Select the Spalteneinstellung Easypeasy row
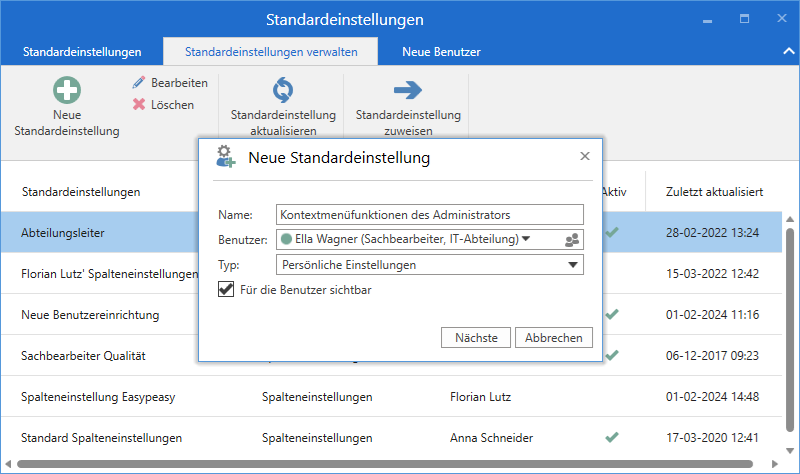 click(x=98, y=397)
